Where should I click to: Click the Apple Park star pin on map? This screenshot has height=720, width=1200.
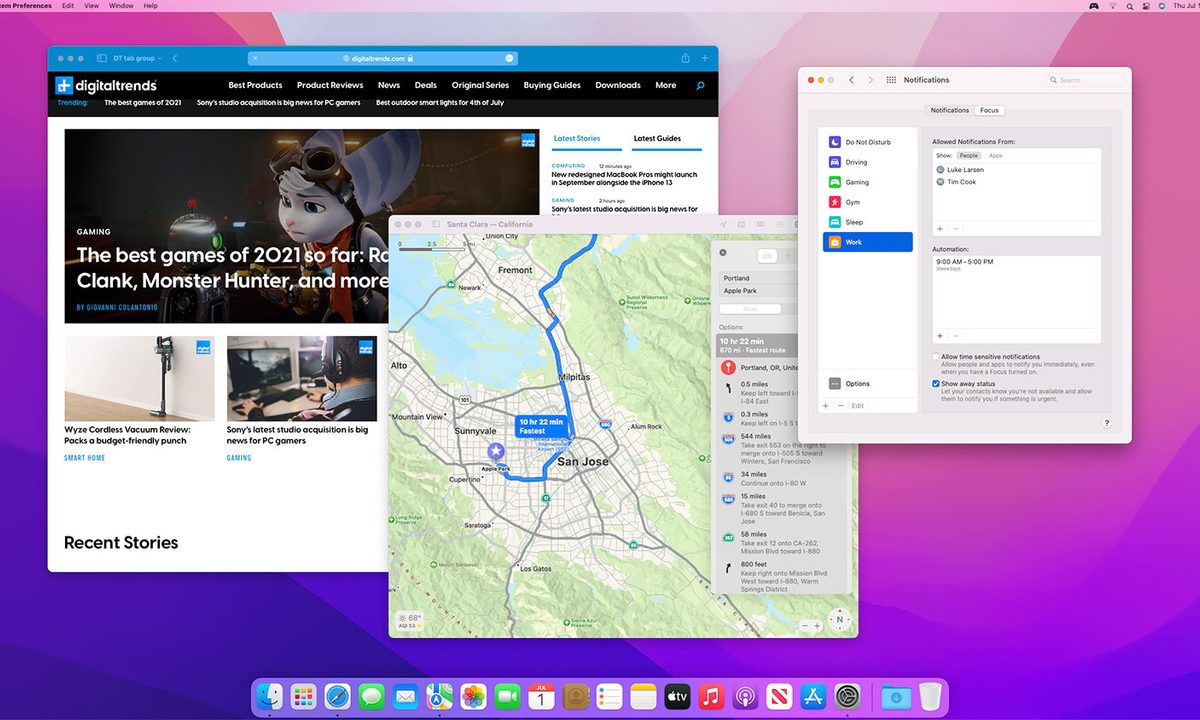[x=494, y=452]
